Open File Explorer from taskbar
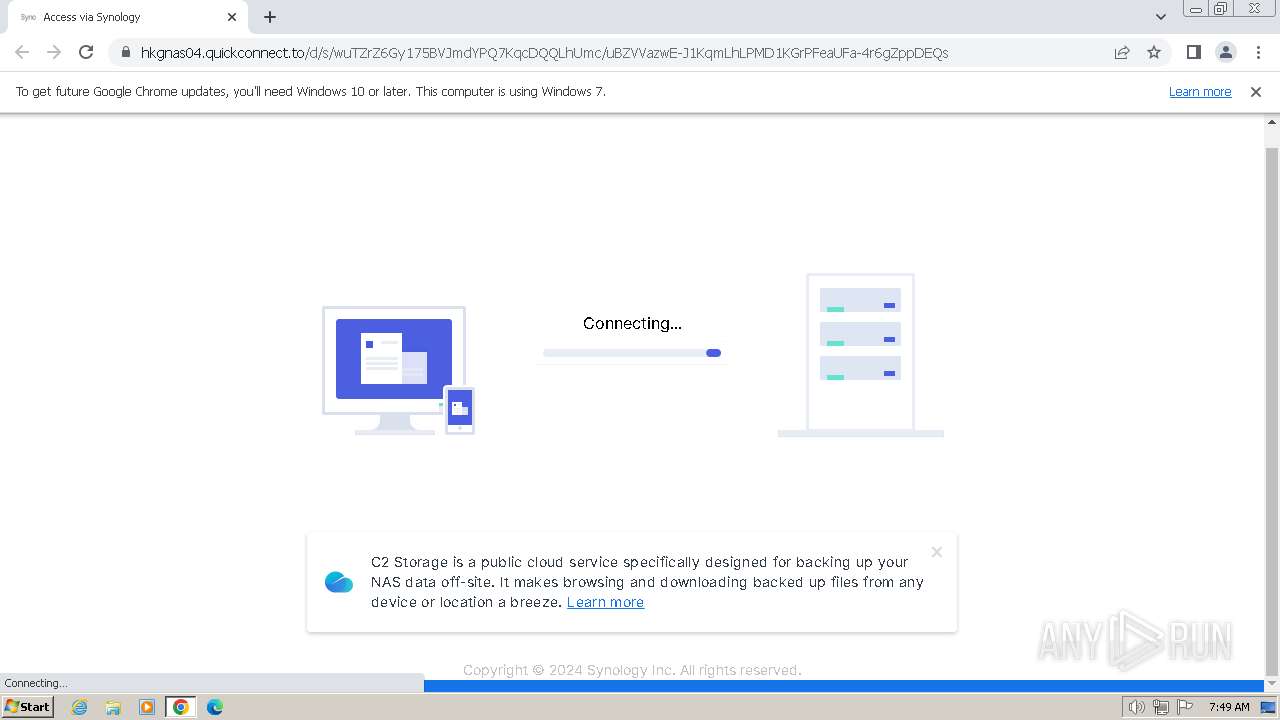The width and height of the screenshot is (1280, 720). (x=113, y=707)
